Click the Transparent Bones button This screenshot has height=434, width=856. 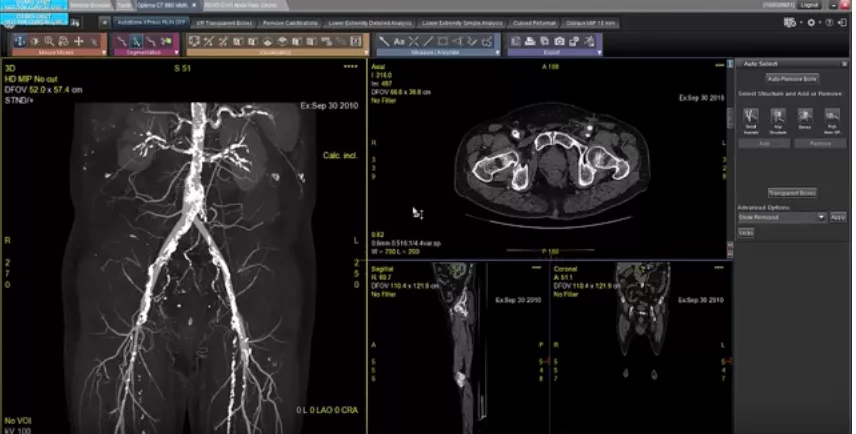[x=792, y=193]
